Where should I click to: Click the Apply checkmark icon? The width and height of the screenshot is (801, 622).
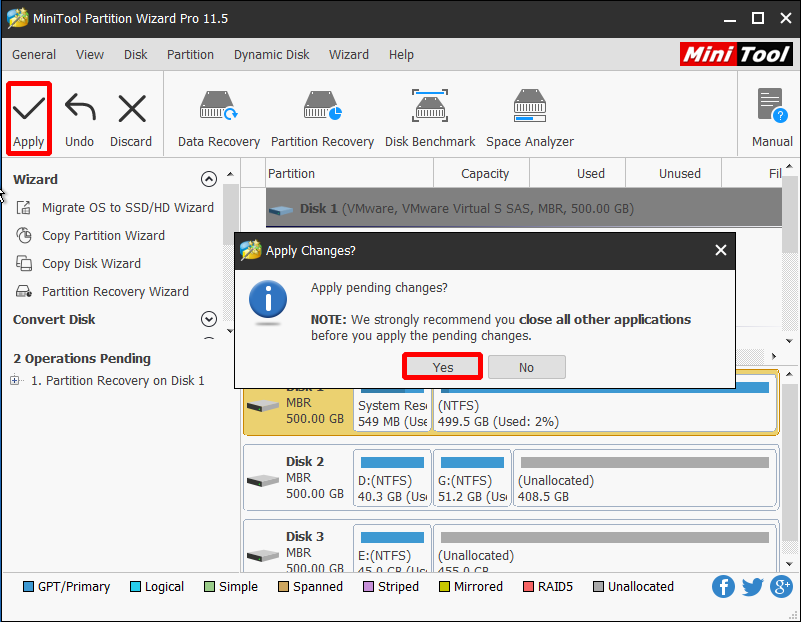pos(29,108)
